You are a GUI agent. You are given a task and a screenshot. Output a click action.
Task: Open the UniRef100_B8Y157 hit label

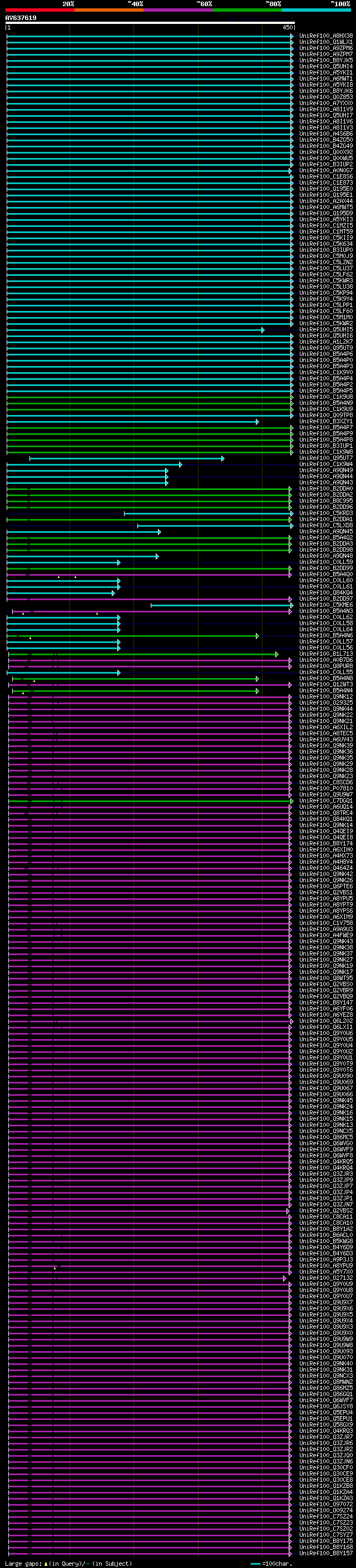pos(325,1554)
